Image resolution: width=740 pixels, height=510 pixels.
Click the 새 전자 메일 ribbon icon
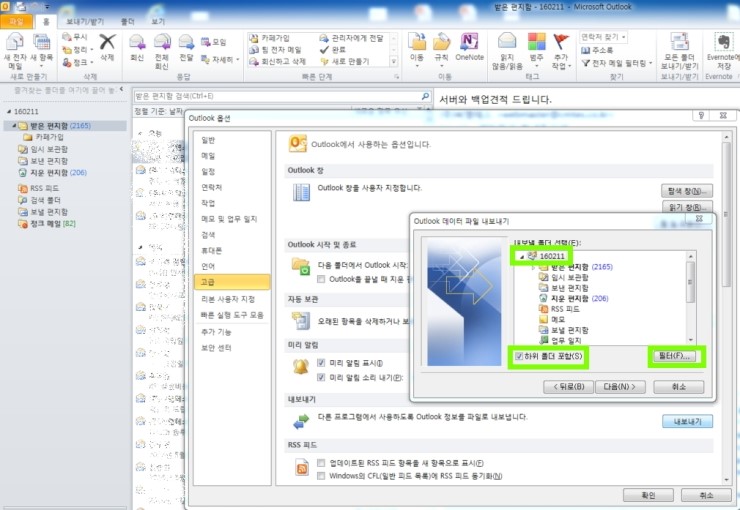(15, 42)
